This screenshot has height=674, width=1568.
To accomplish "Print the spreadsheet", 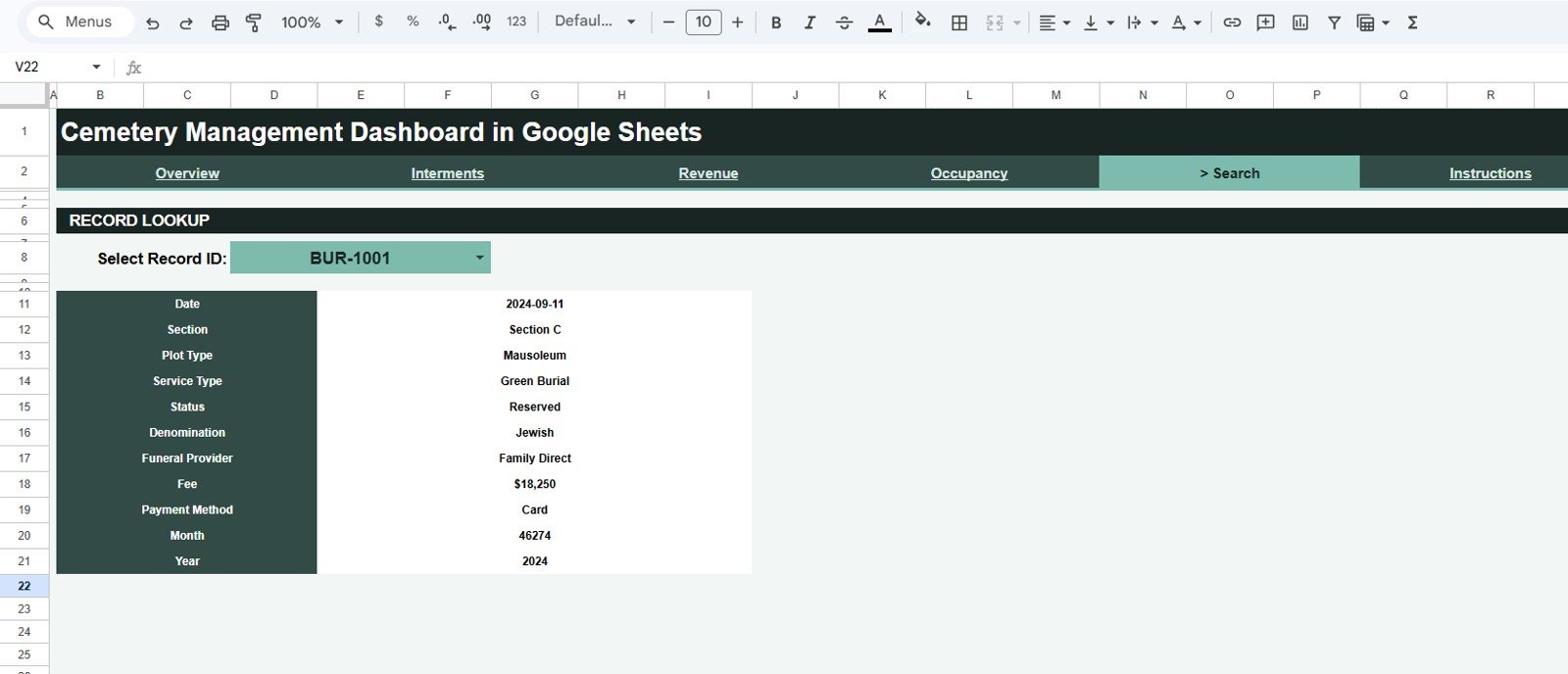I will [220, 23].
